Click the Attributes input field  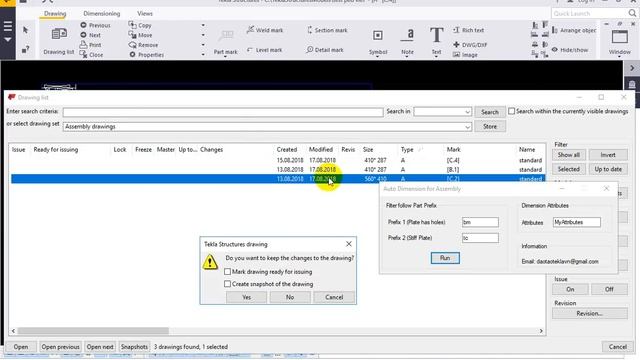(x=577, y=222)
